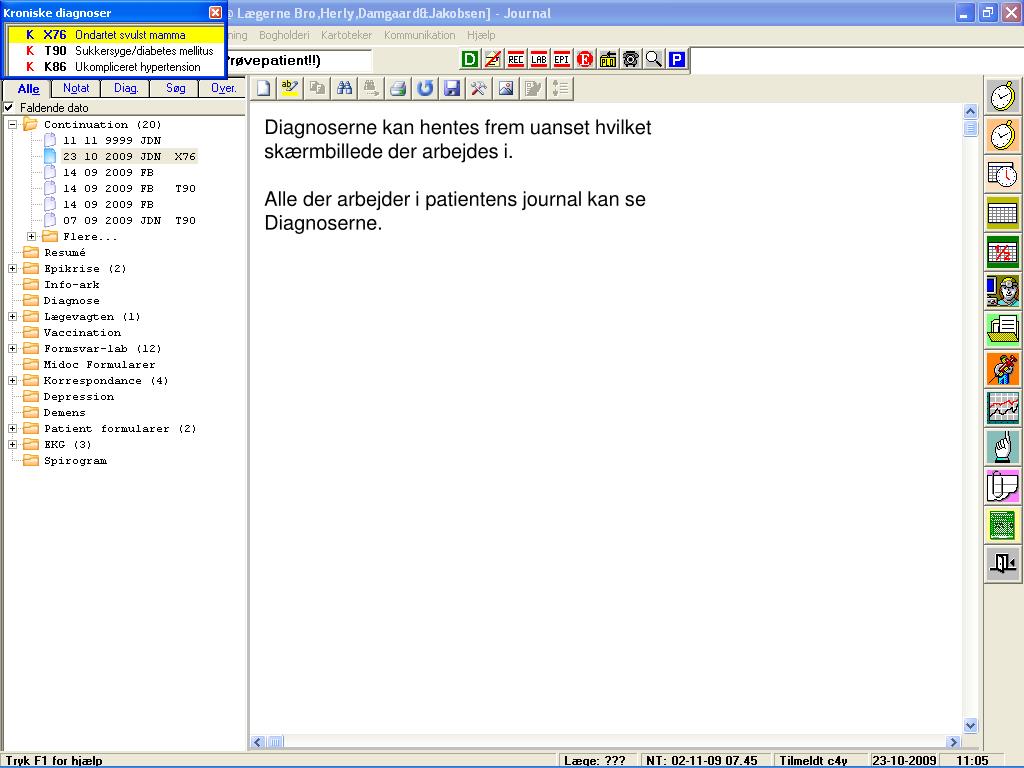
Task: Click the telephone icon in top toolbar
Action: (x=631, y=59)
